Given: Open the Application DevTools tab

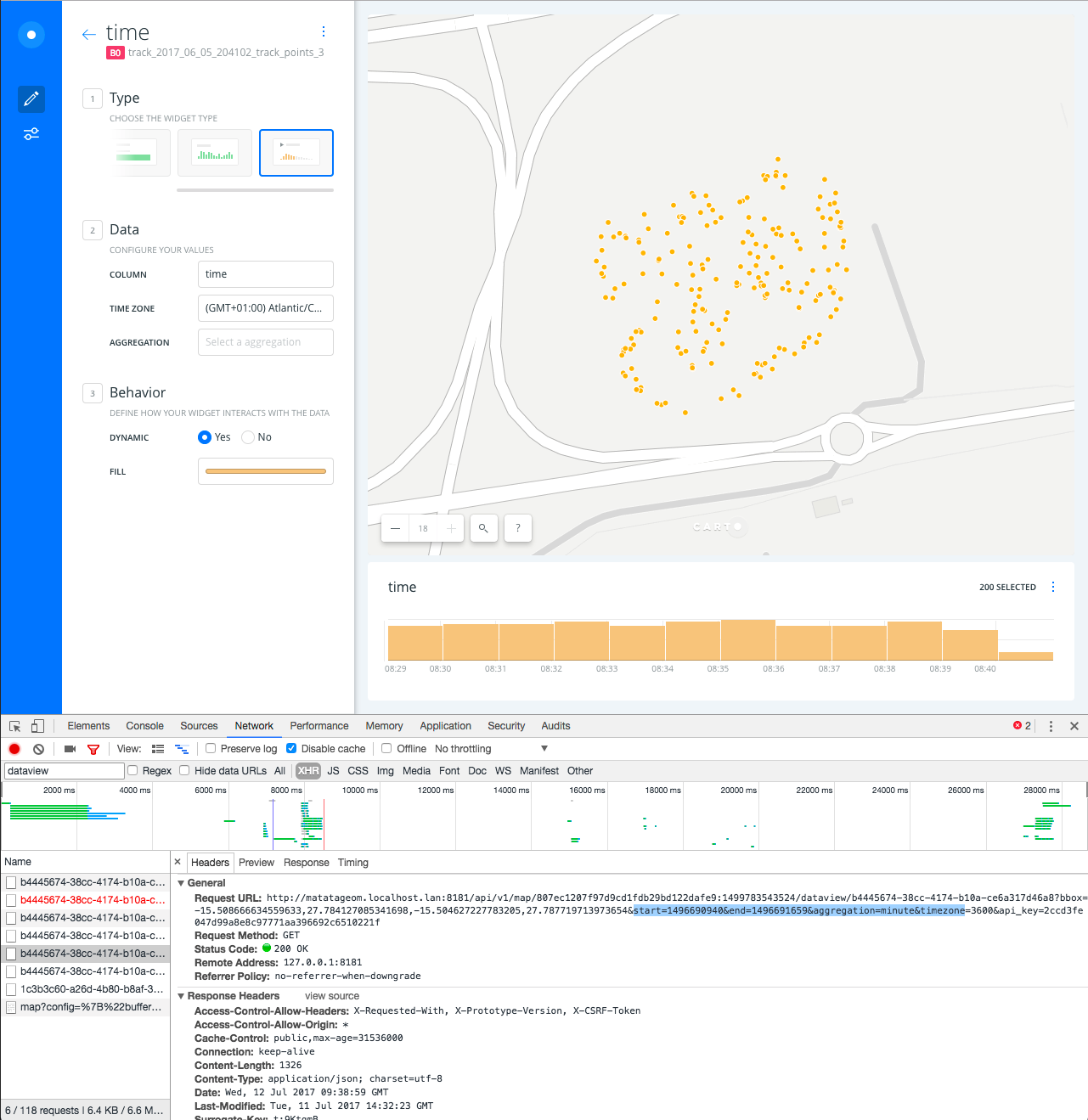Looking at the screenshot, I should (445, 726).
